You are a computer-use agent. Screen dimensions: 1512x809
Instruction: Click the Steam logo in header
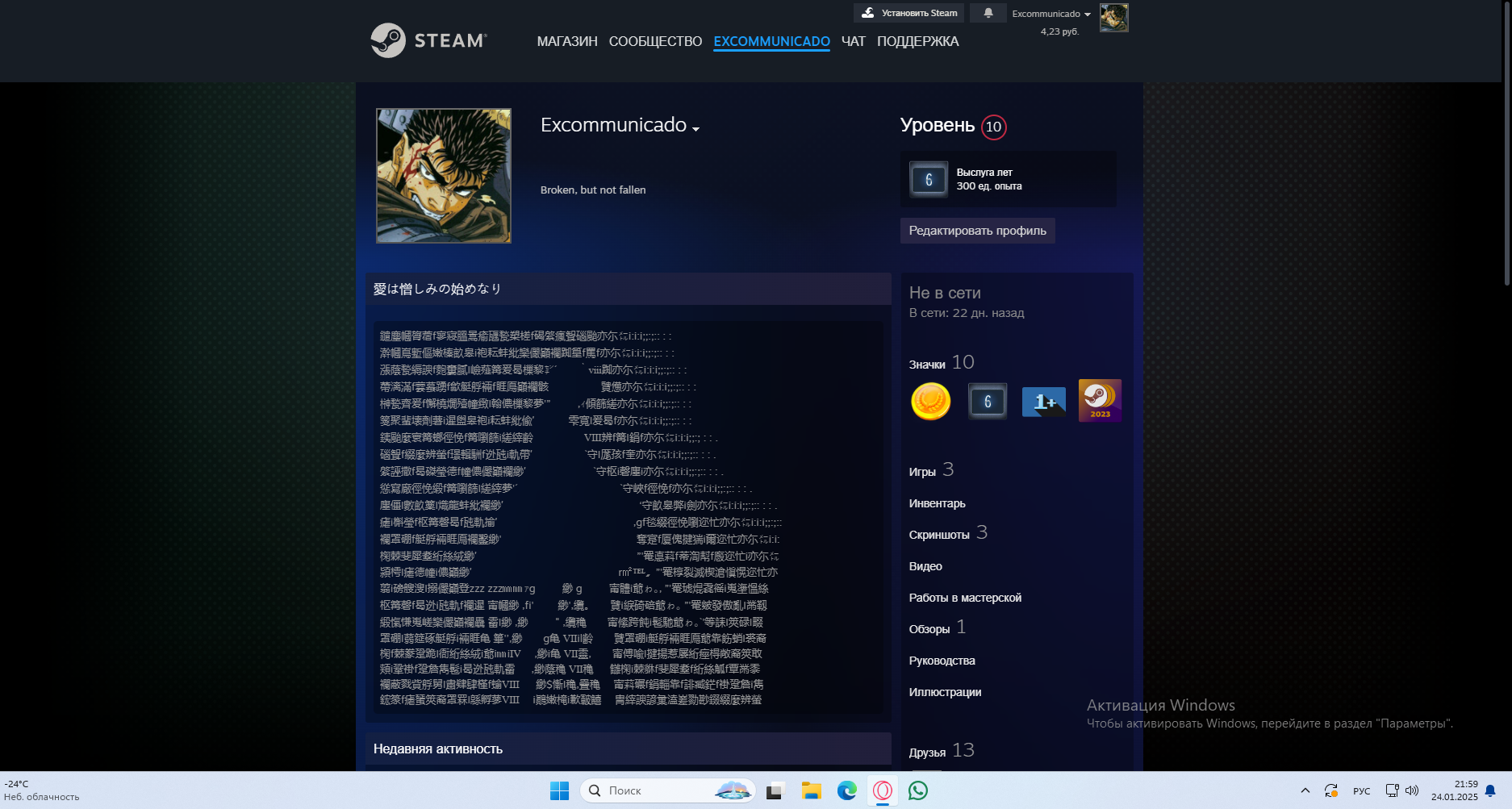pyautogui.click(x=428, y=40)
